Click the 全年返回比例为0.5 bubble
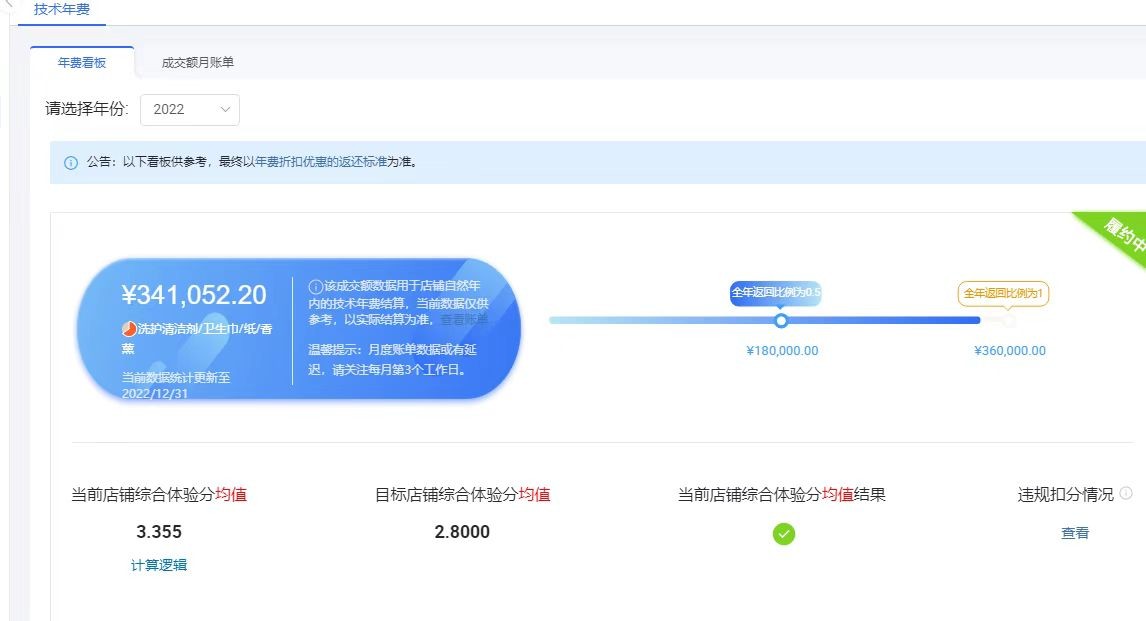Screen dimensions: 1146x621 click(776, 293)
